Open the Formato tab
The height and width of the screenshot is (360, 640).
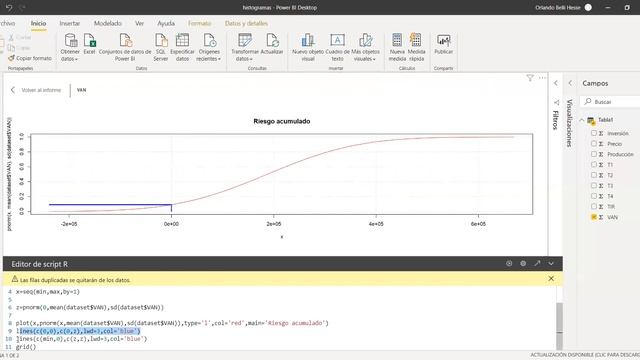click(x=200, y=23)
